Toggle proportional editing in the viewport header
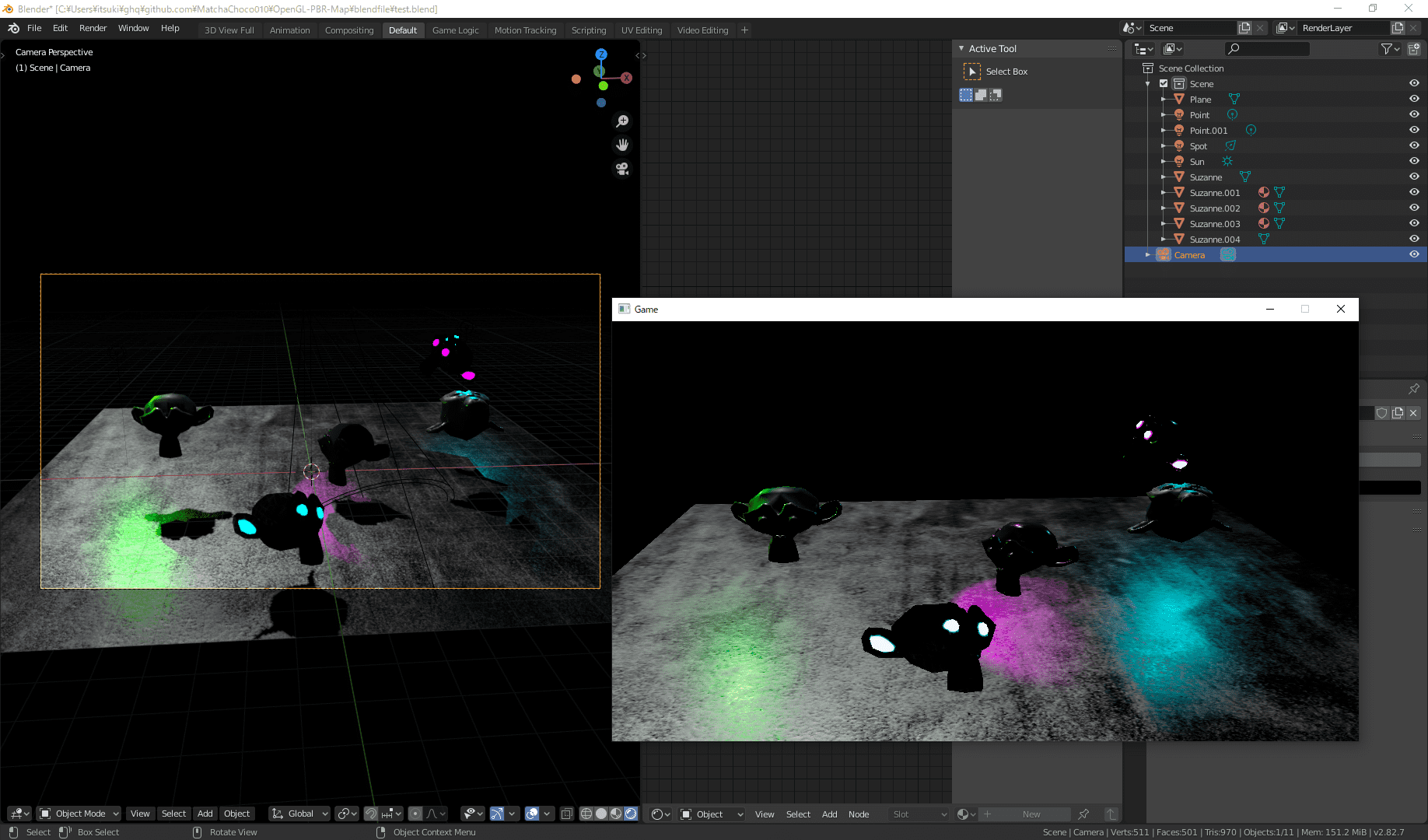The image size is (1428, 840). coord(415,814)
